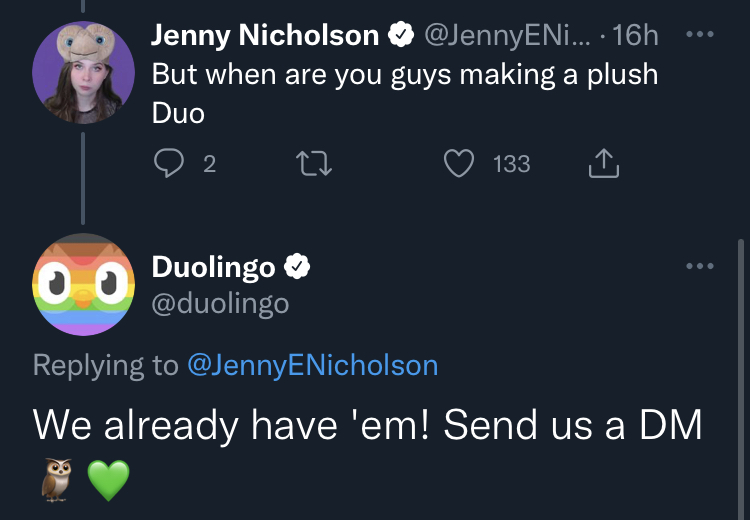
Task: Open Jenny Nicholson's display name
Action: click(265, 35)
